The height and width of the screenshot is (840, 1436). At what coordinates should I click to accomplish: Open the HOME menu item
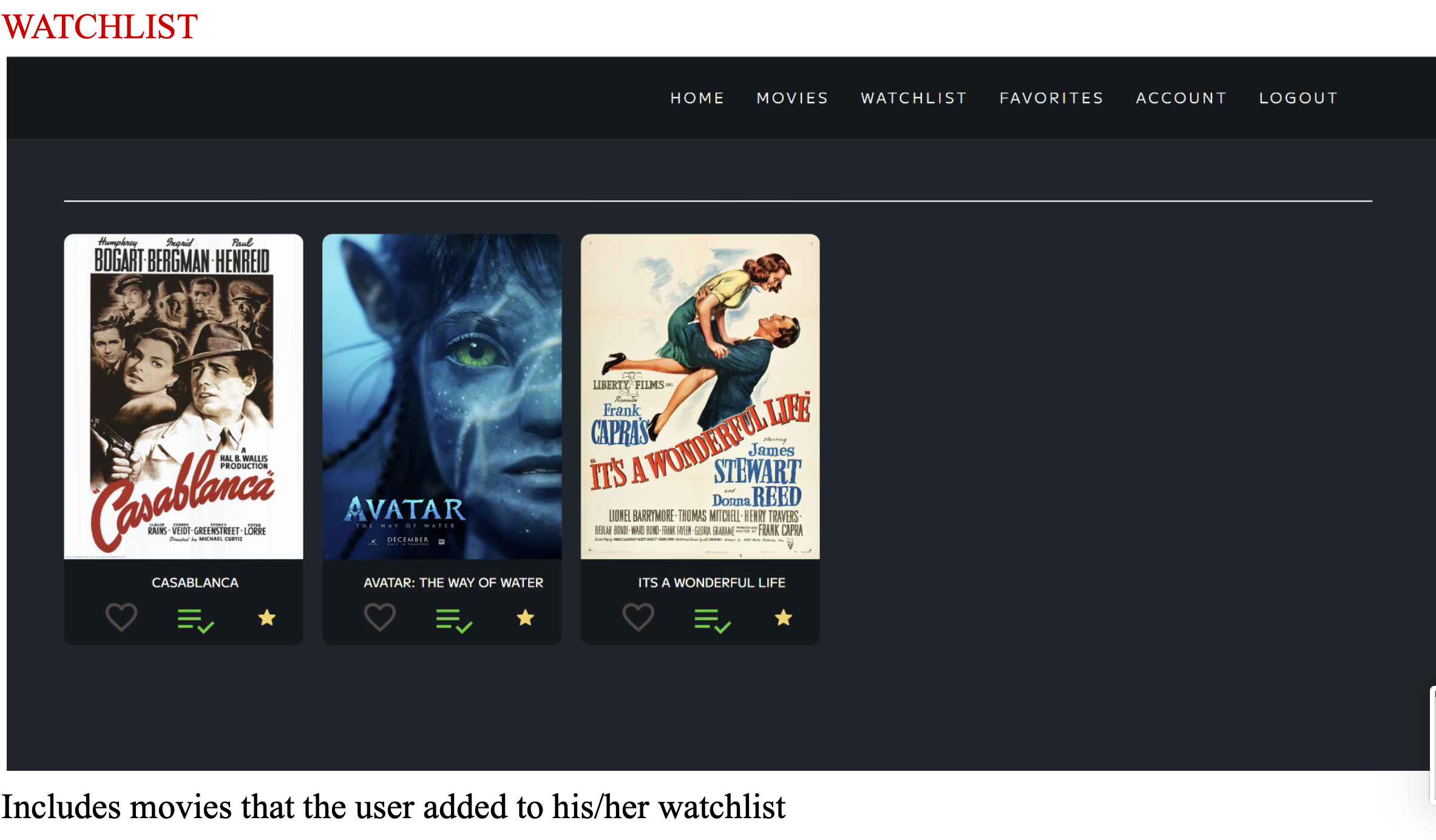click(x=697, y=97)
